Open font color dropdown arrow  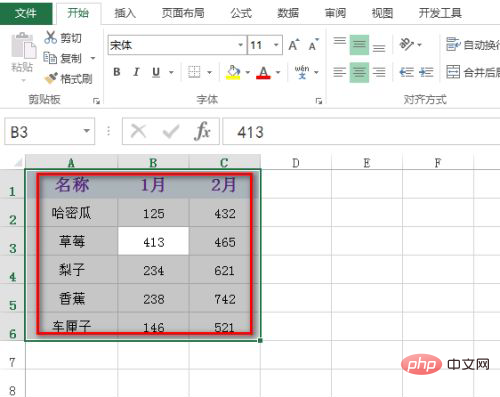[278, 72]
